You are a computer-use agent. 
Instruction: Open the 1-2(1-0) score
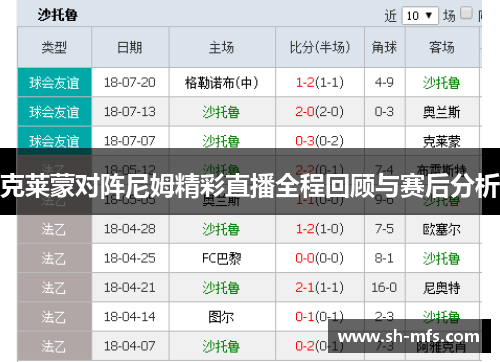click(320, 229)
